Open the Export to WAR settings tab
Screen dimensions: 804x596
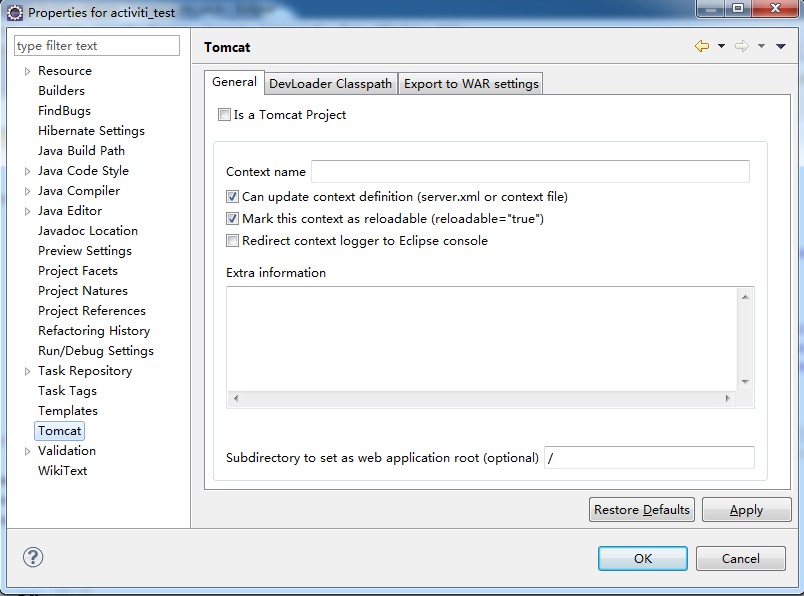[471, 84]
